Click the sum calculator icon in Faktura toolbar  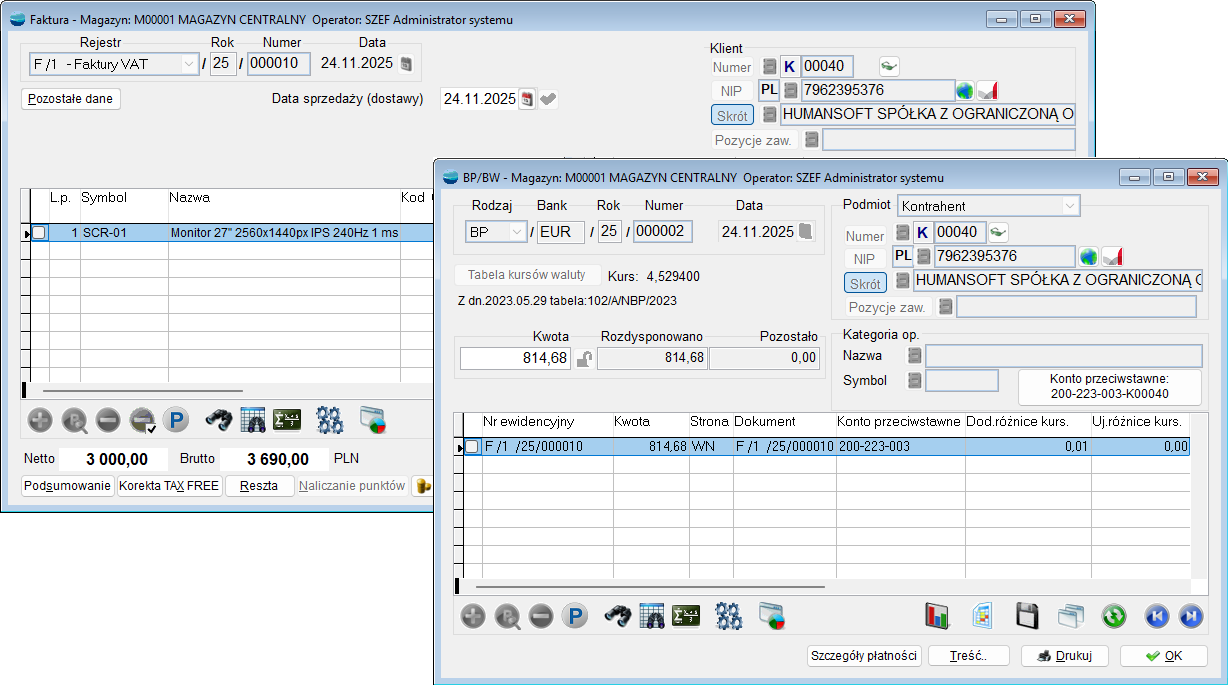click(288, 420)
